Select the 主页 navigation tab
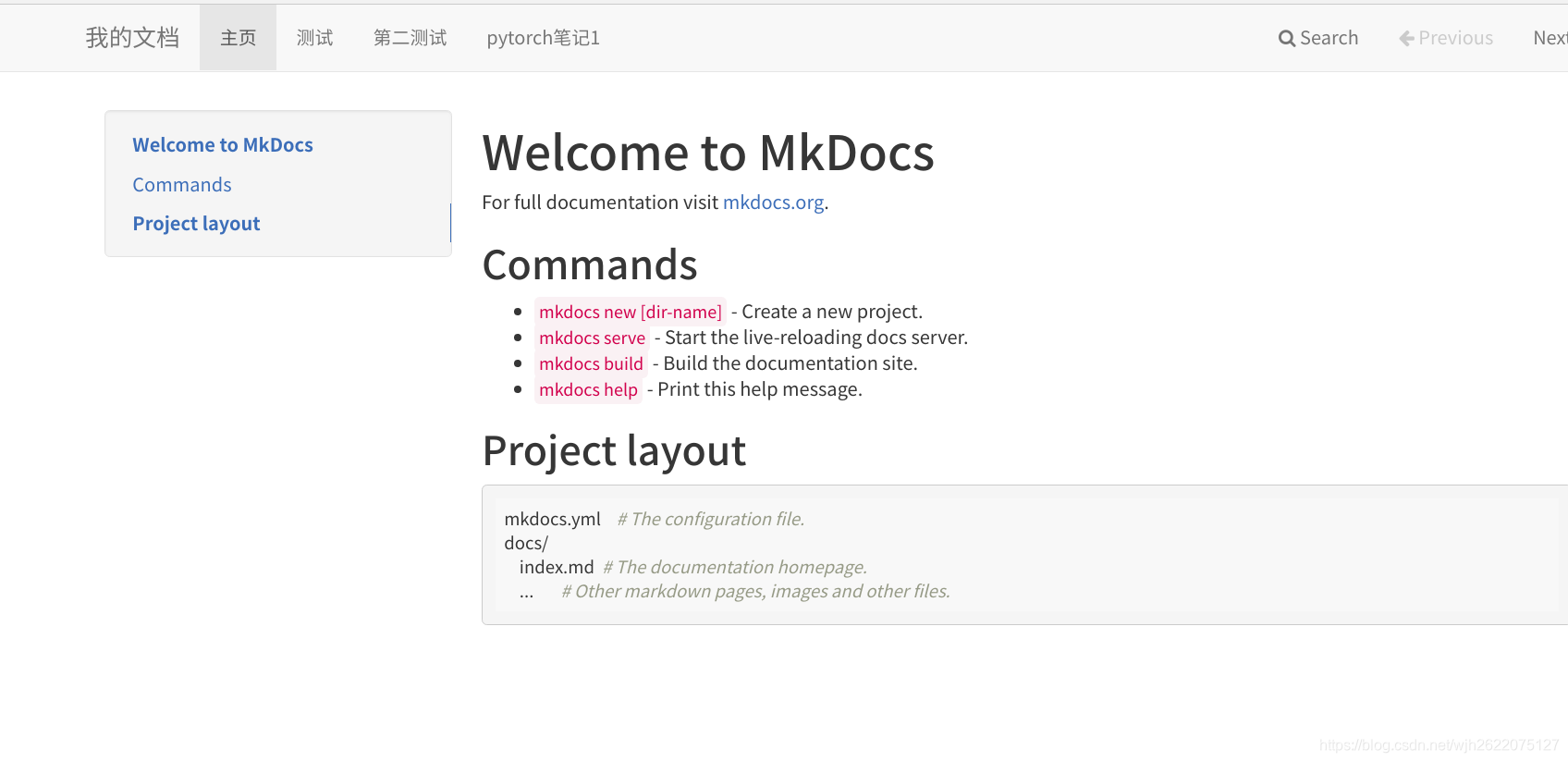Image resolution: width=1568 pixels, height=762 pixels. 239,38
